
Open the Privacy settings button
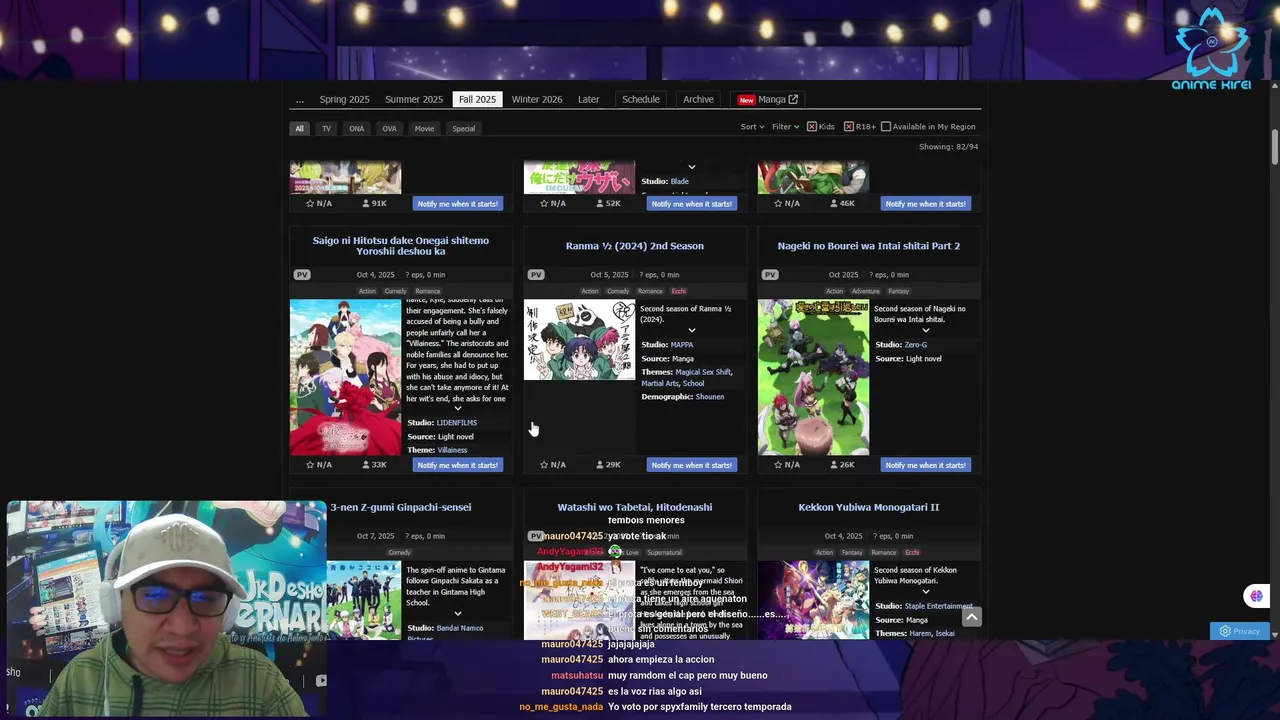click(1239, 631)
